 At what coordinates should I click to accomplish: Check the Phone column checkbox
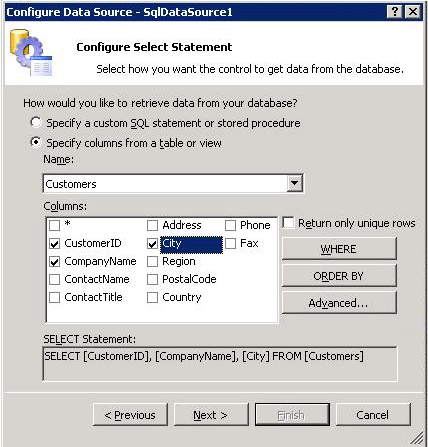point(230,225)
